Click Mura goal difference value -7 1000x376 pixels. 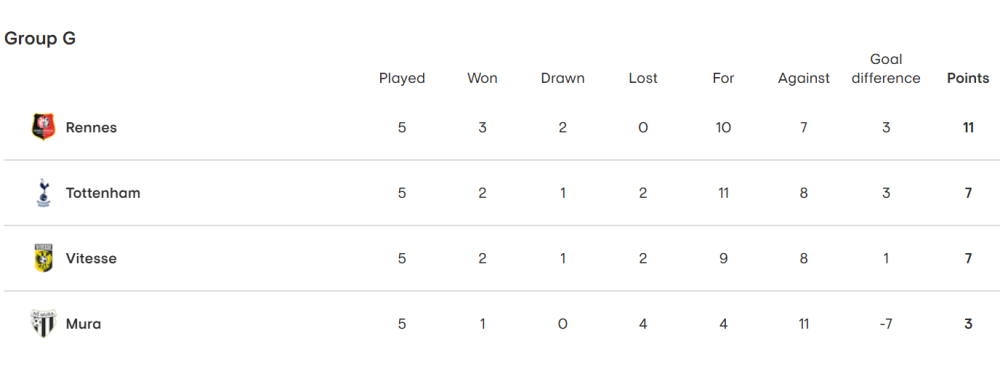885,324
